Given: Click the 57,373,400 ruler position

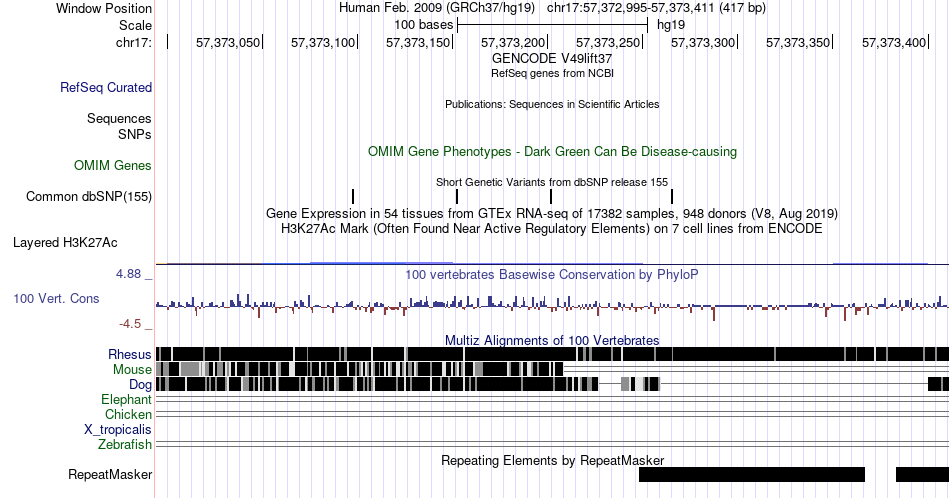Looking at the screenshot, I should [894, 42].
